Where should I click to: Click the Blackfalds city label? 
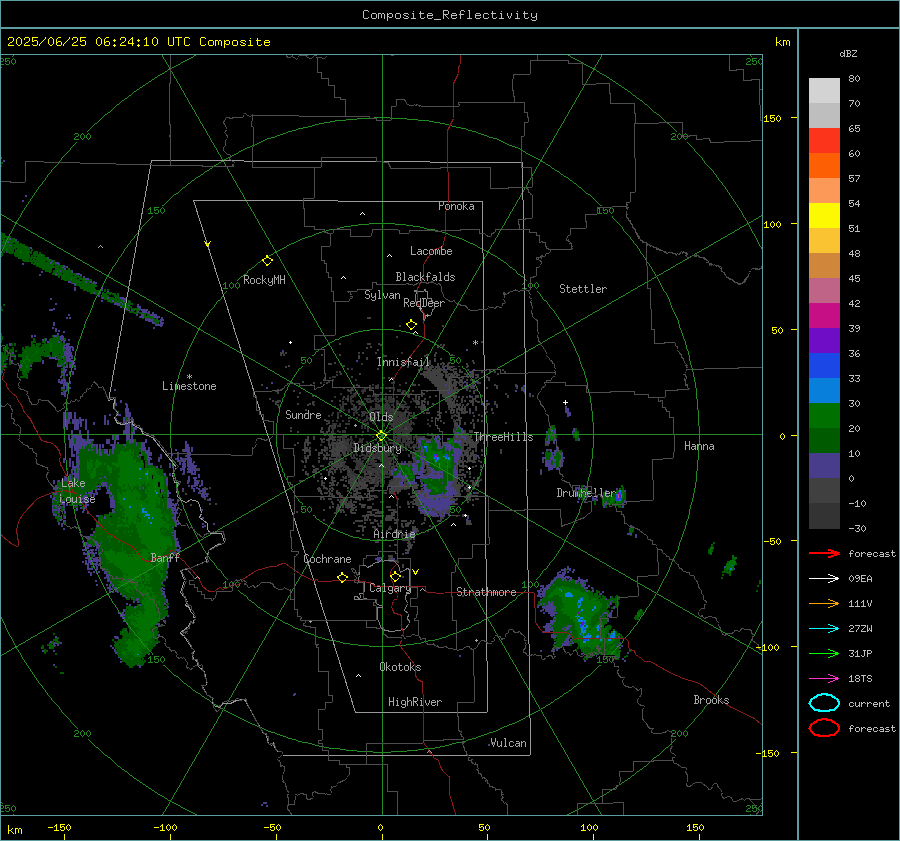(425, 277)
